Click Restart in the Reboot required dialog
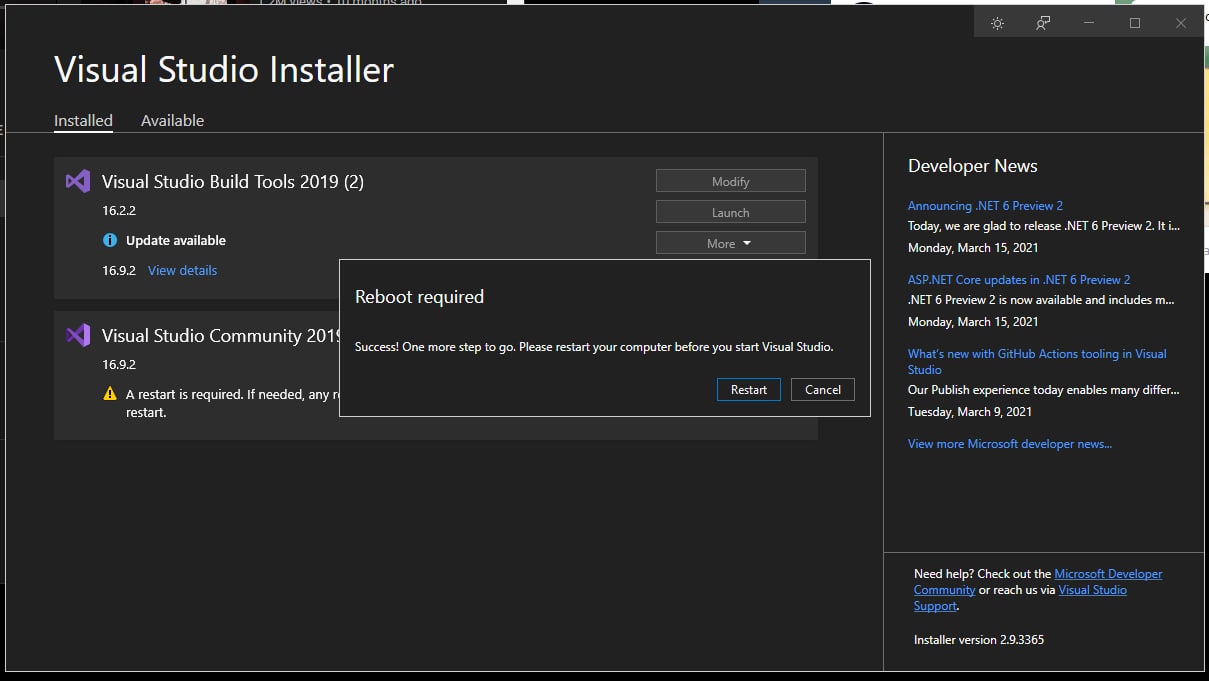 click(x=748, y=389)
